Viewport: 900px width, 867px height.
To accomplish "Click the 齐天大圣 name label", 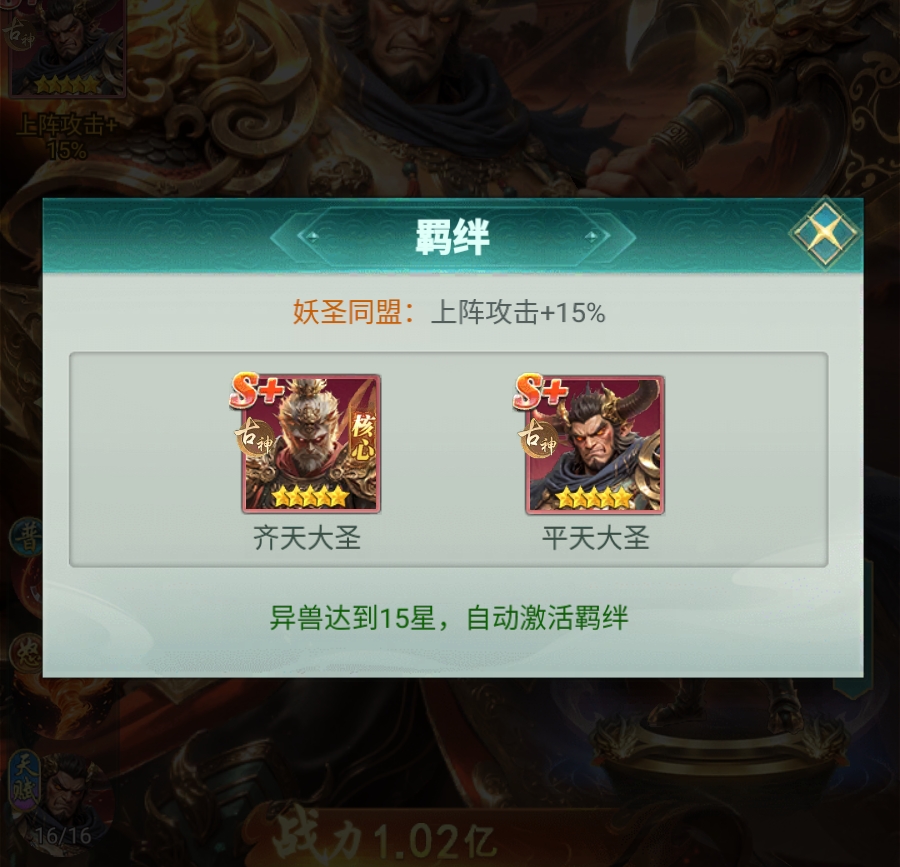I will pyautogui.click(x=307, y=538).
